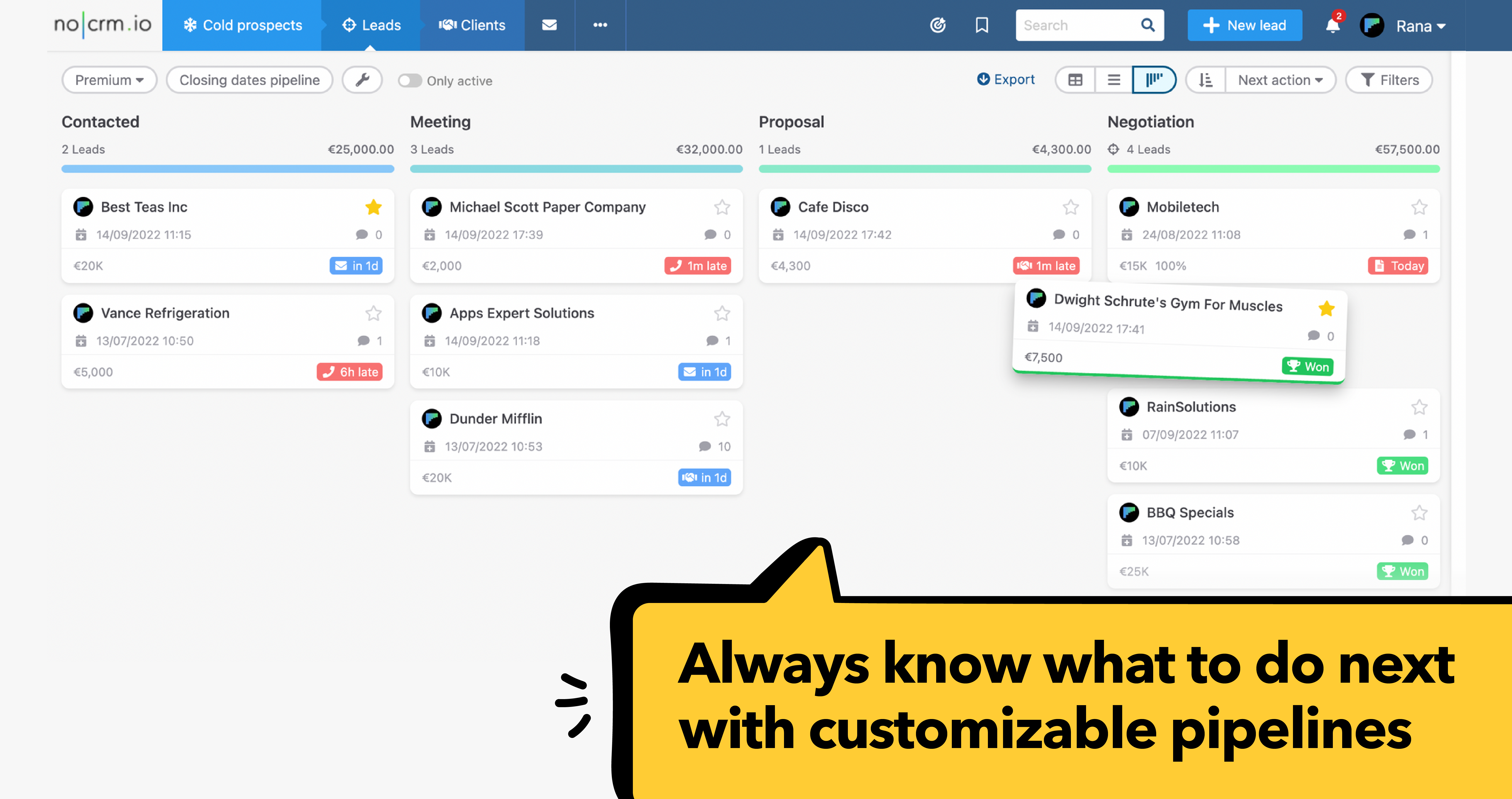Click the envelope icon in navigation bar
This screenshot has height=799, width=1512.
coord(549,25)
